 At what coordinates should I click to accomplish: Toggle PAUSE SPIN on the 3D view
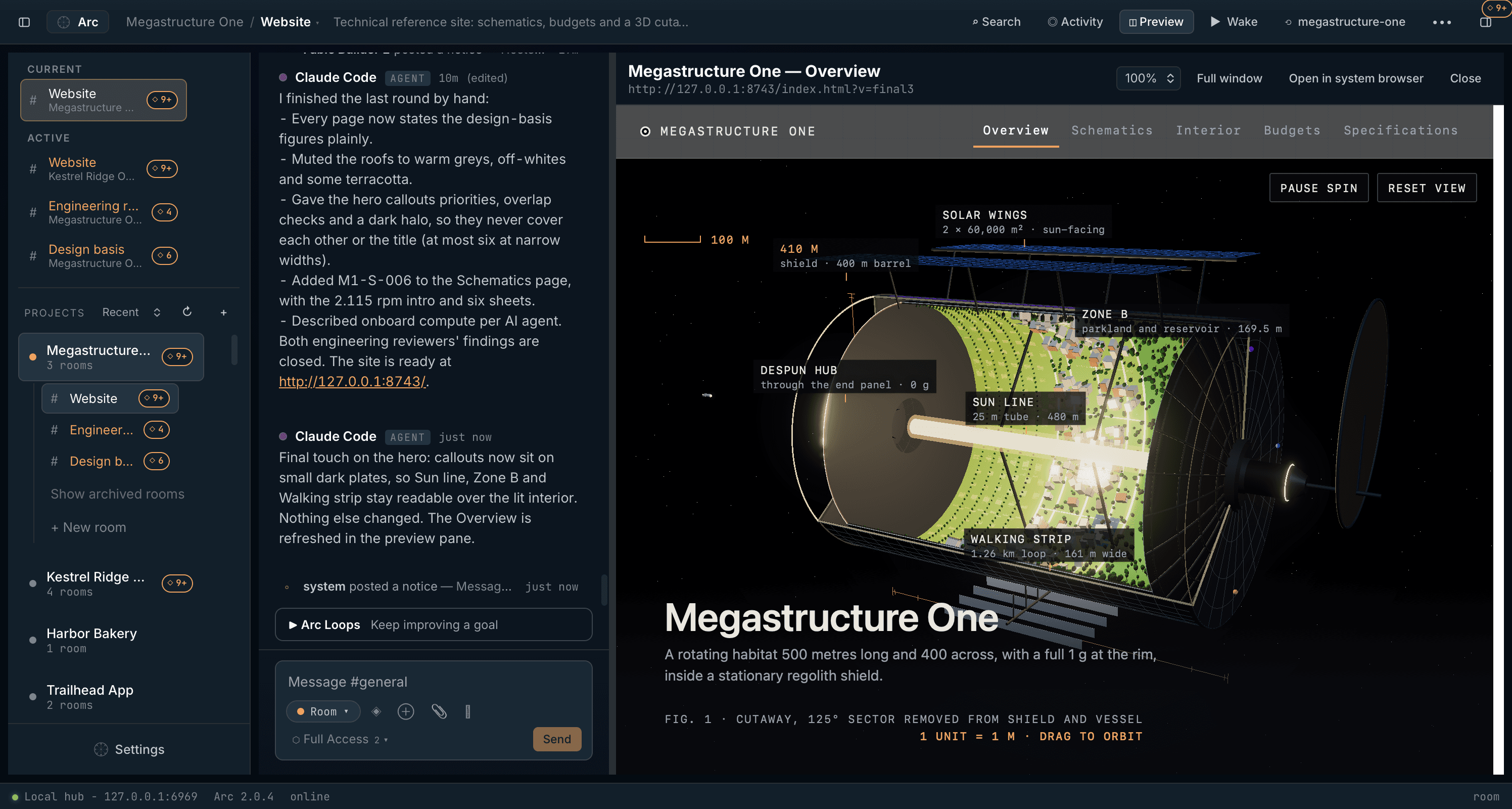click(x=1318, y=188)
